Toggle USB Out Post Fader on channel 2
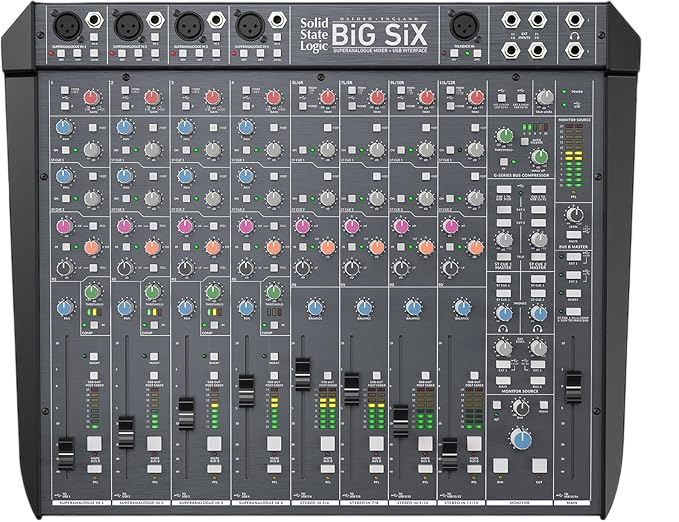This screenshot has width=679, height=522. [x=154, y=375]
